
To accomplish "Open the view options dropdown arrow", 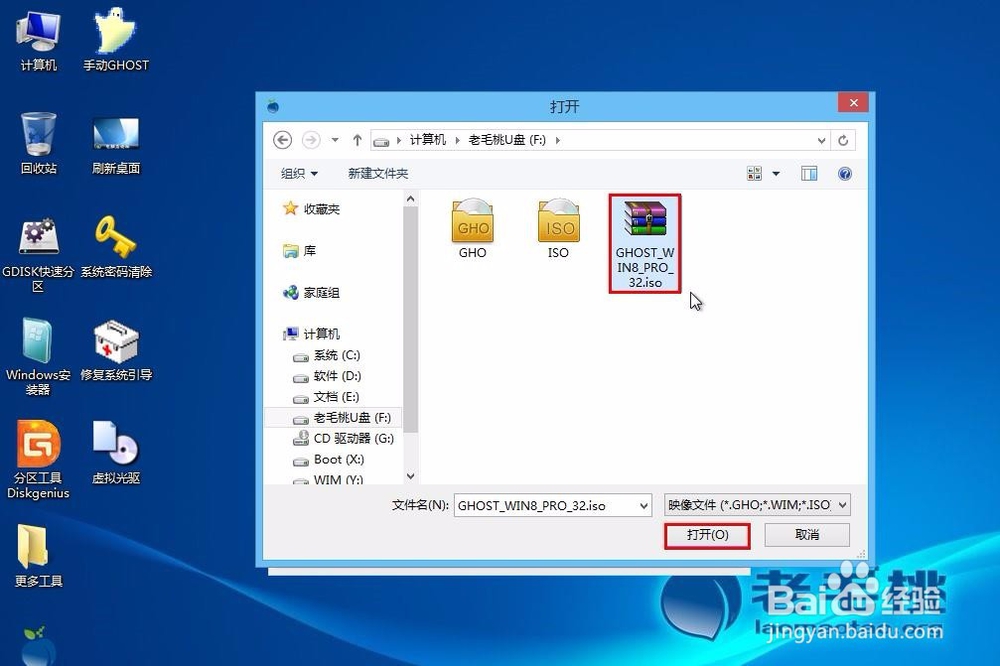I will point(776,174).
